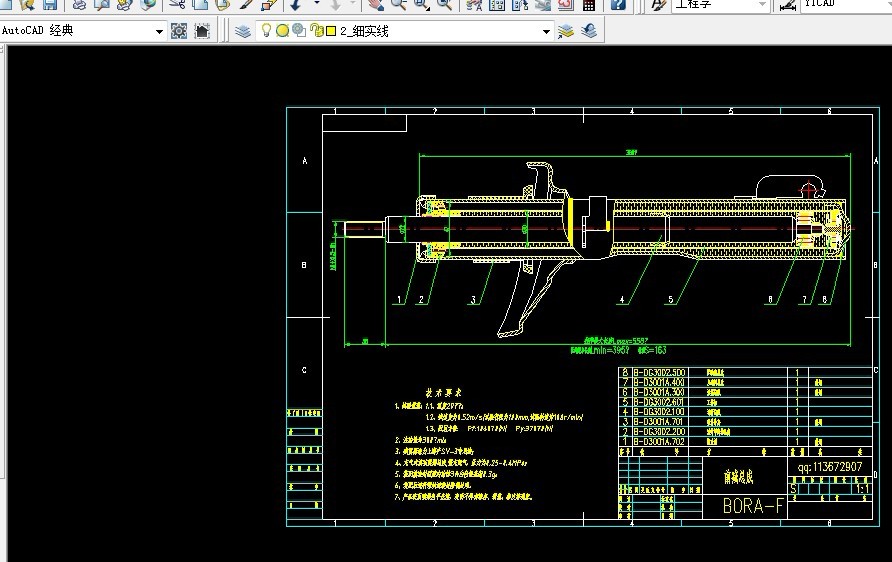Open the Layer Properties Manager icon
The width and height of the screenshot is (892, 562).
pos(243,31)
